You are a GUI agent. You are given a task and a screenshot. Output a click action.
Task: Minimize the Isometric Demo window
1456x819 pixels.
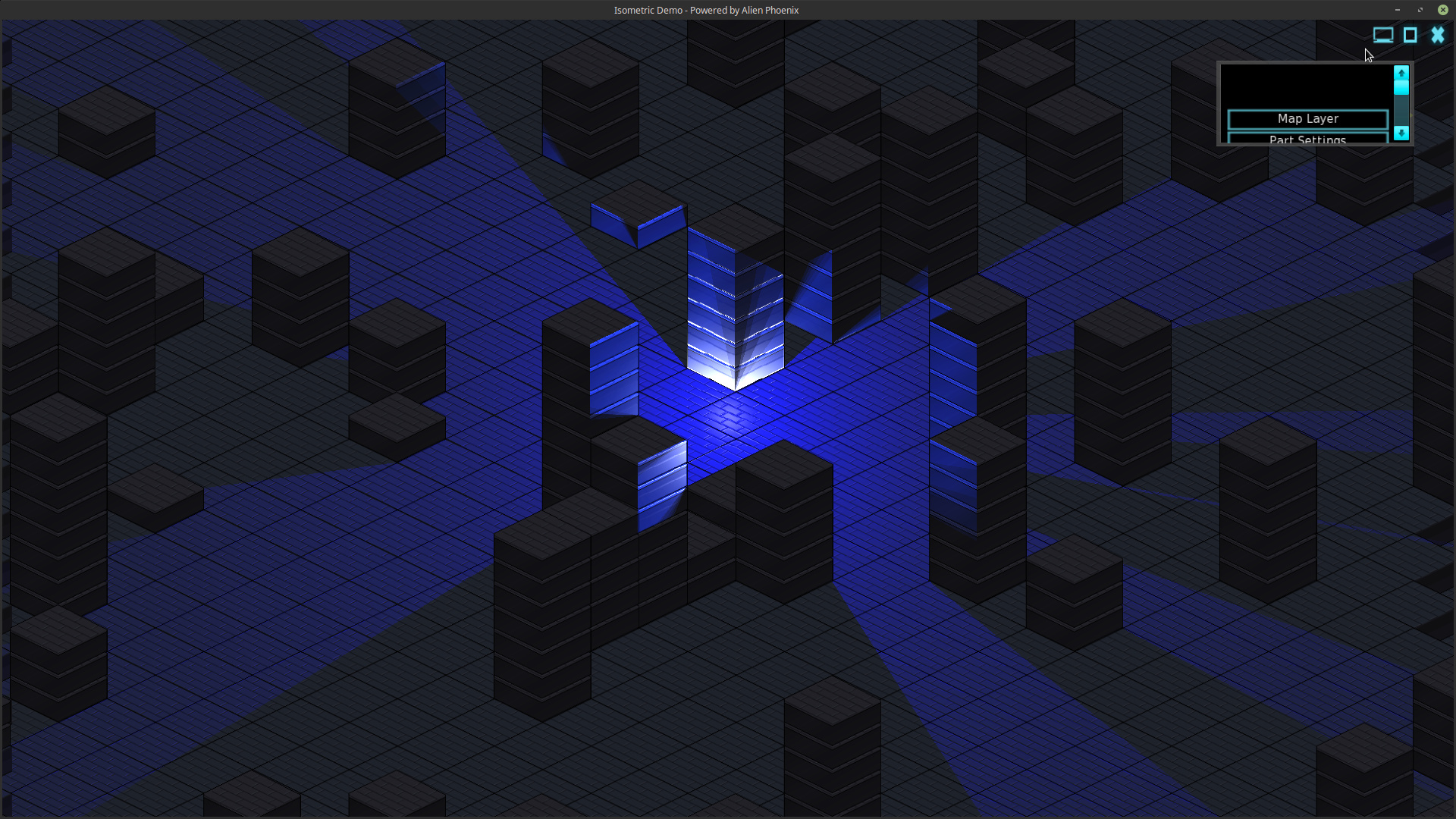1397,10
